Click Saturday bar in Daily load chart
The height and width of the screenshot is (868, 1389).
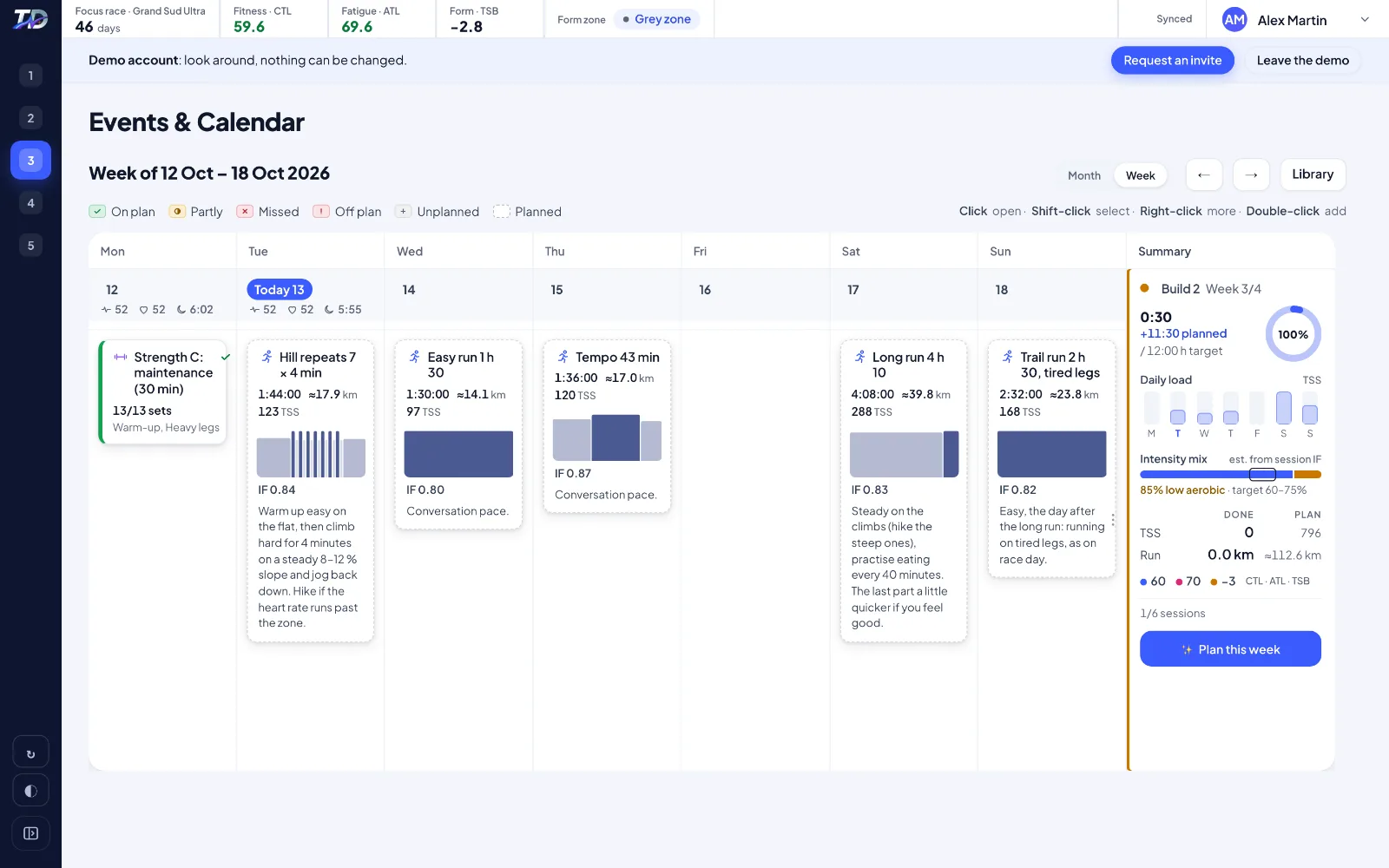(x=1283, y=408)
